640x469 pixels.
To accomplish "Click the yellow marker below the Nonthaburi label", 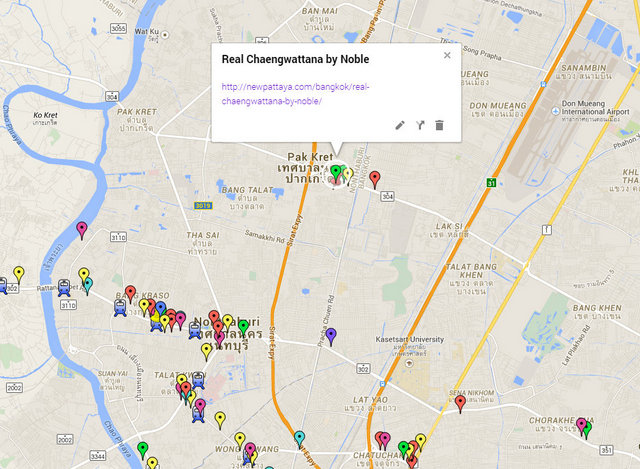I will [x=207, y=352].
